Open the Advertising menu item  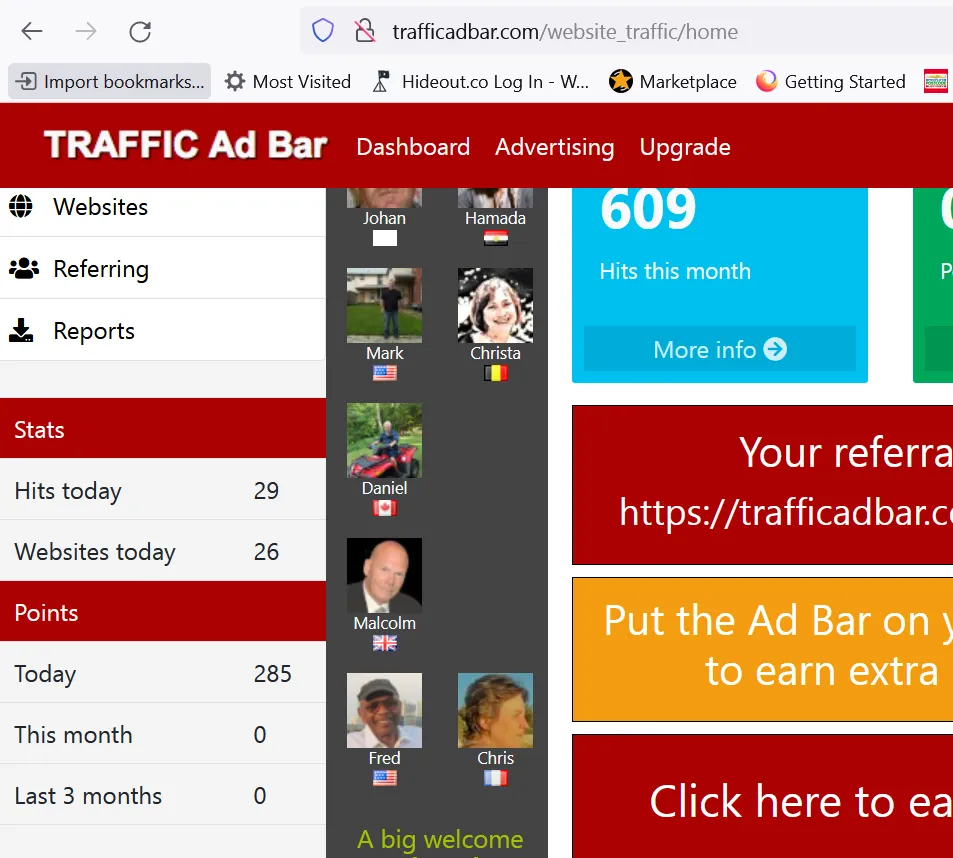point(554,147)
